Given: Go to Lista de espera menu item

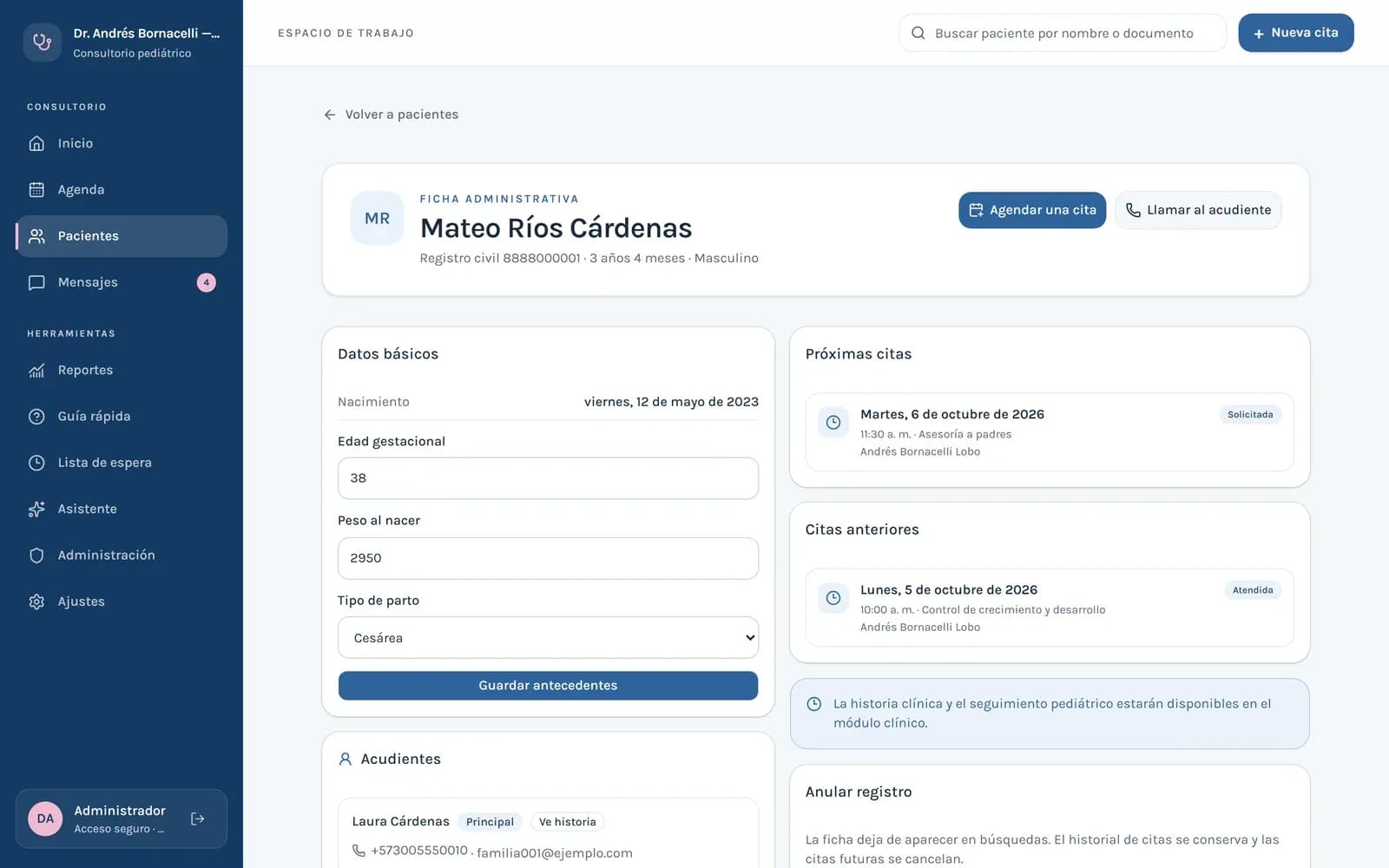Looking at the screenshot, I should (122, 463).
